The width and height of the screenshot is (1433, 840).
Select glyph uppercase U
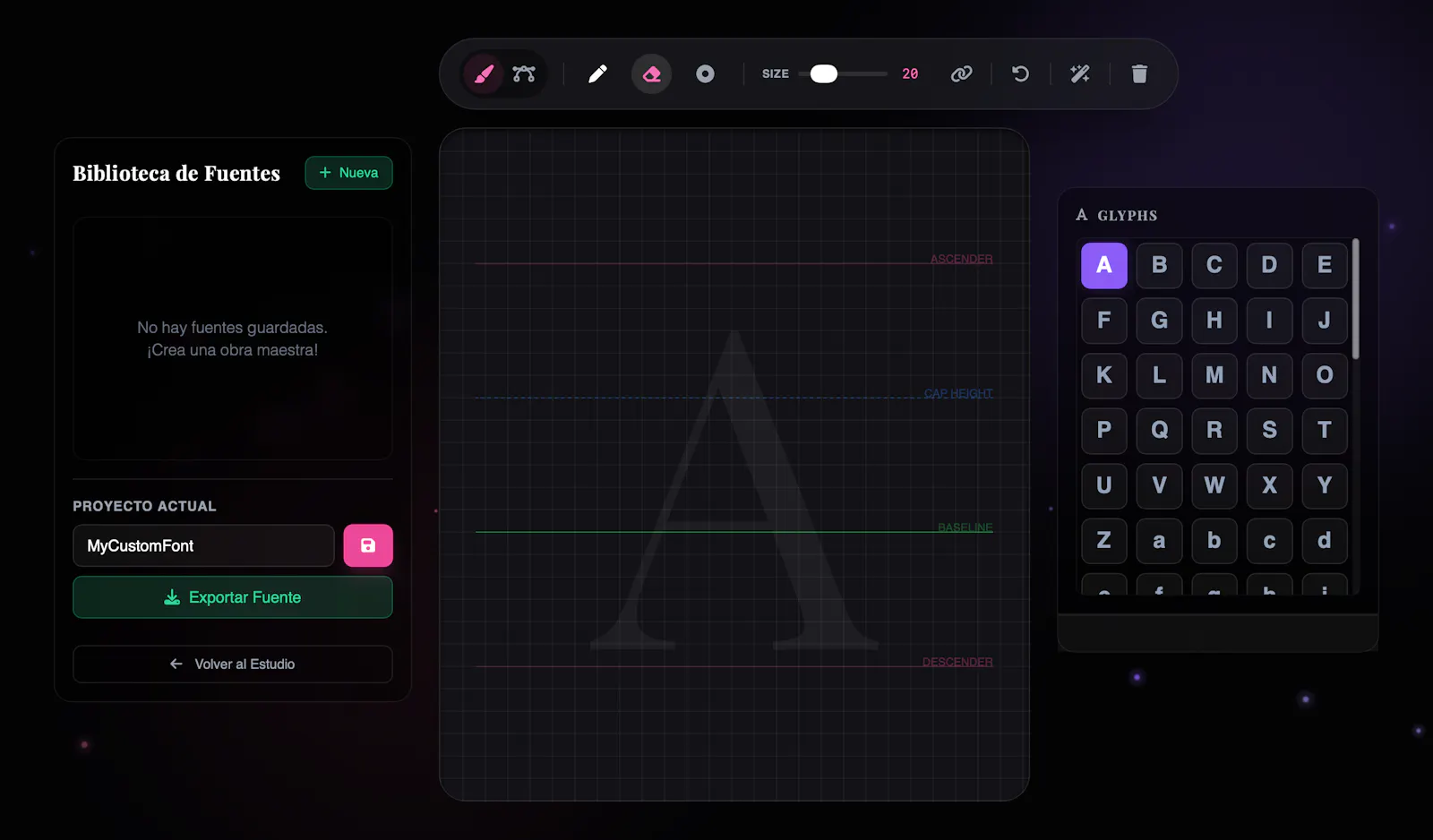point(1104,485)
